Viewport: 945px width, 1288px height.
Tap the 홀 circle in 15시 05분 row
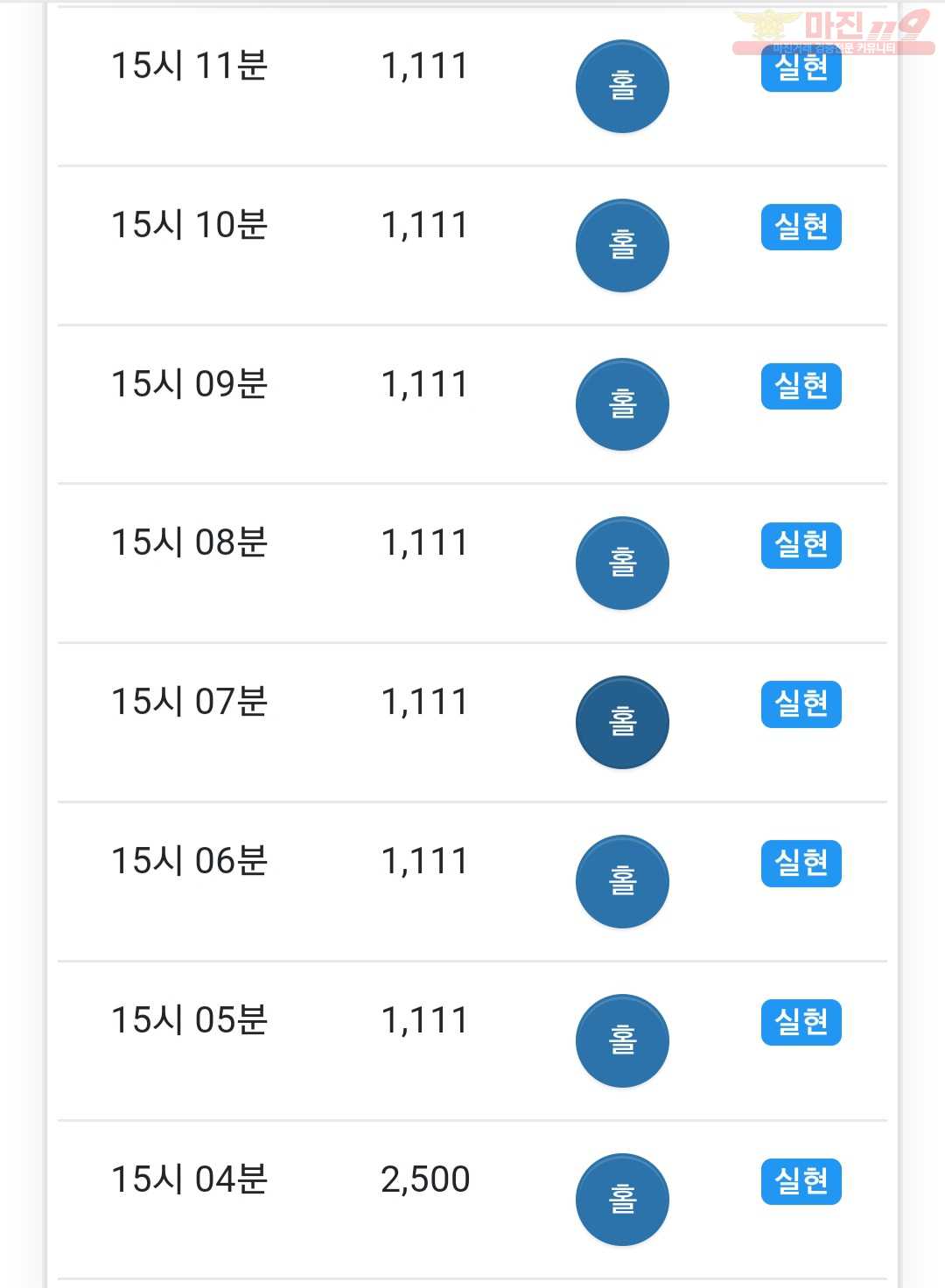622,1041
